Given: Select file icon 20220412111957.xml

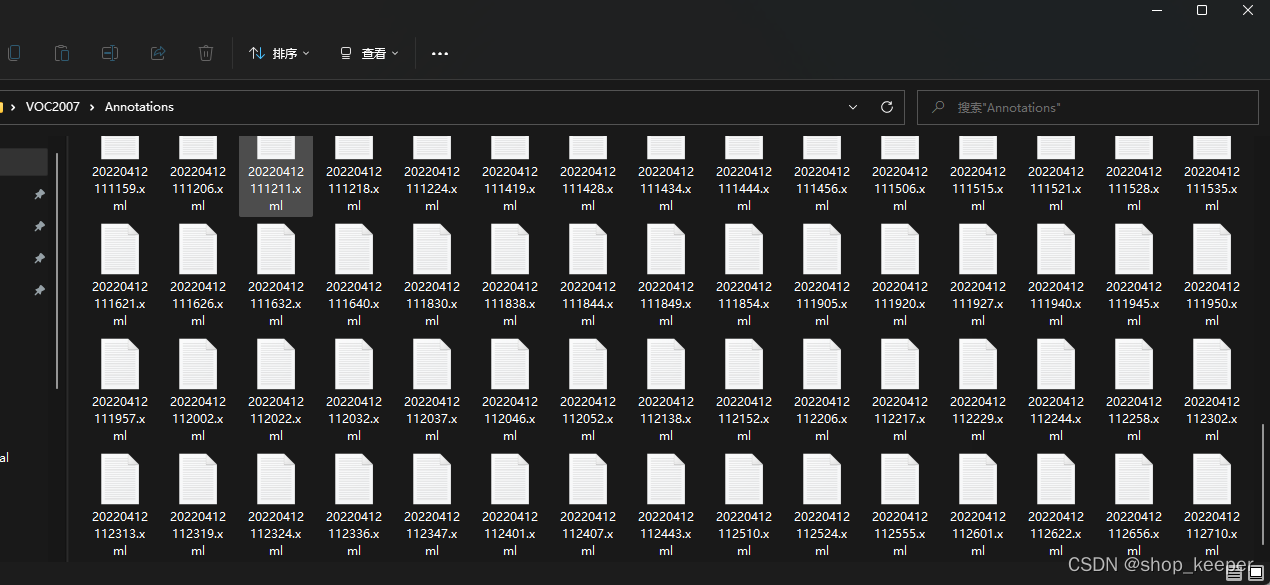Looking at the screenshot, I should click(120, 364).
